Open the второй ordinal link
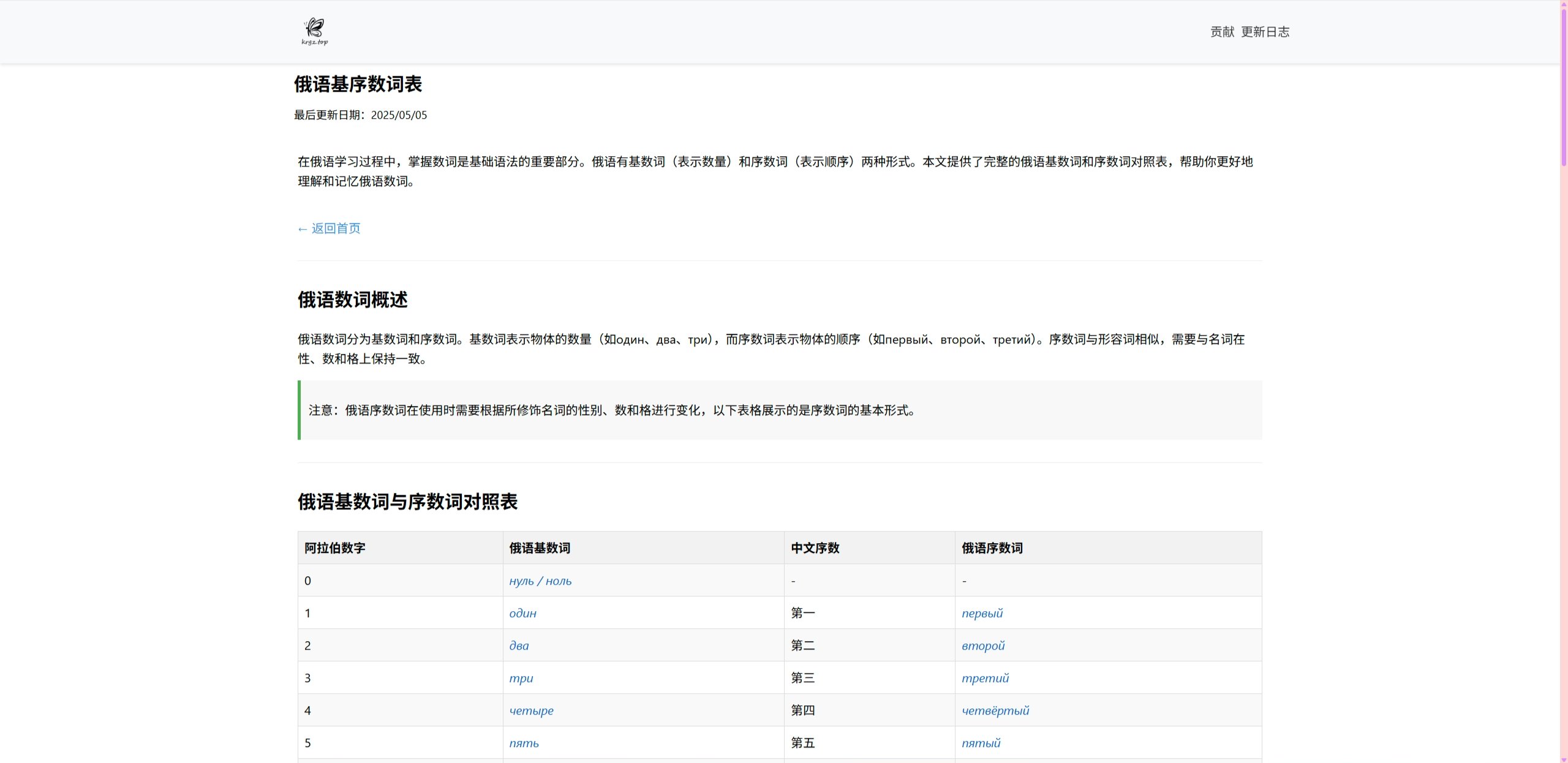 point(984,645)
